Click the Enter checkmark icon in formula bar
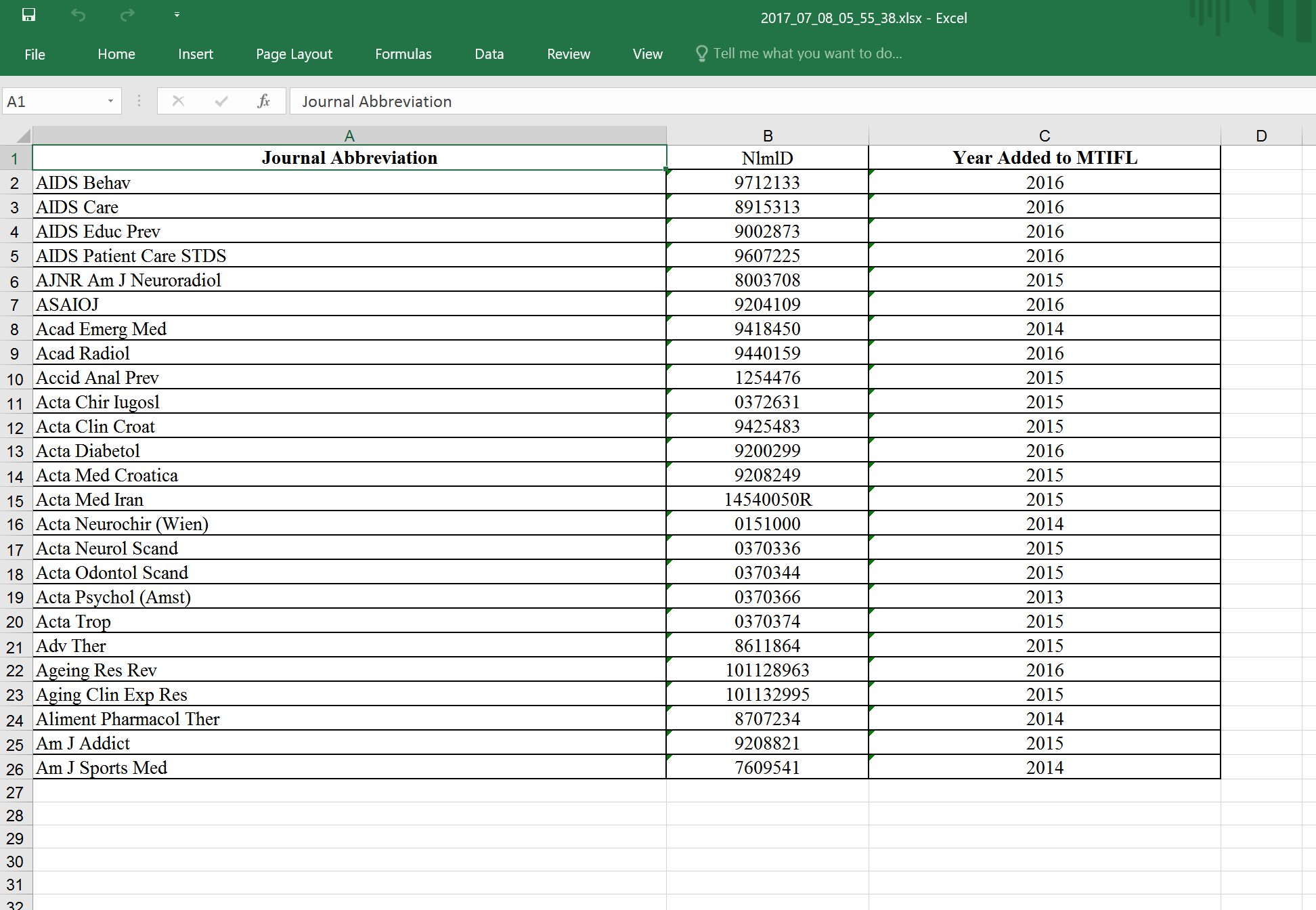1316x910 pixels. point(221,101)
